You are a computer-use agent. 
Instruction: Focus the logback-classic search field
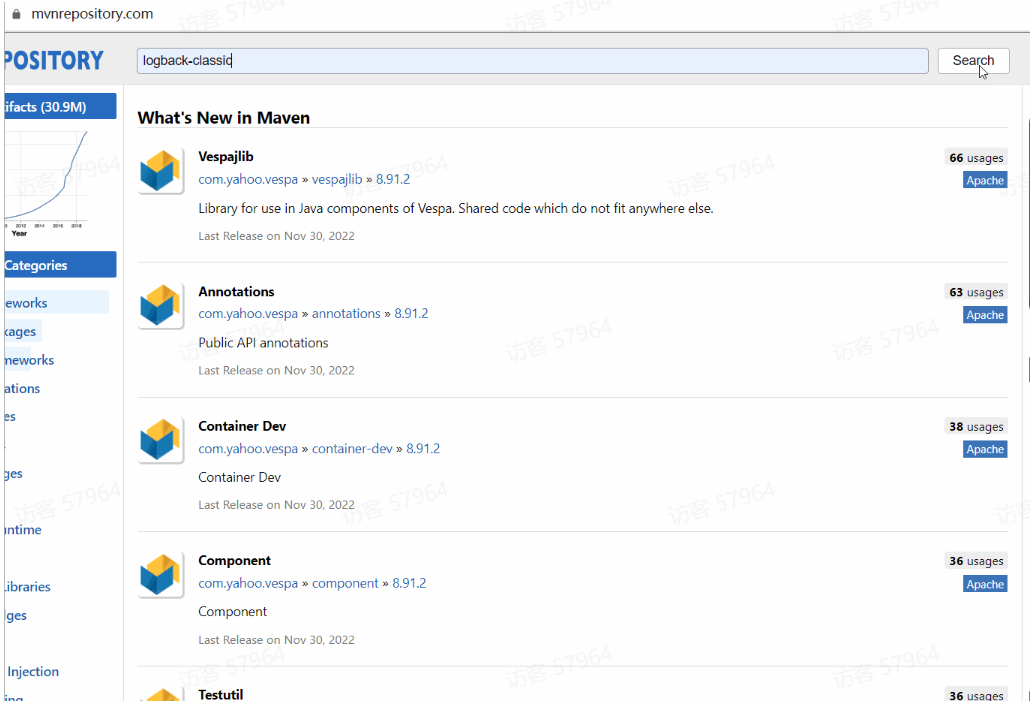point(532,60)
